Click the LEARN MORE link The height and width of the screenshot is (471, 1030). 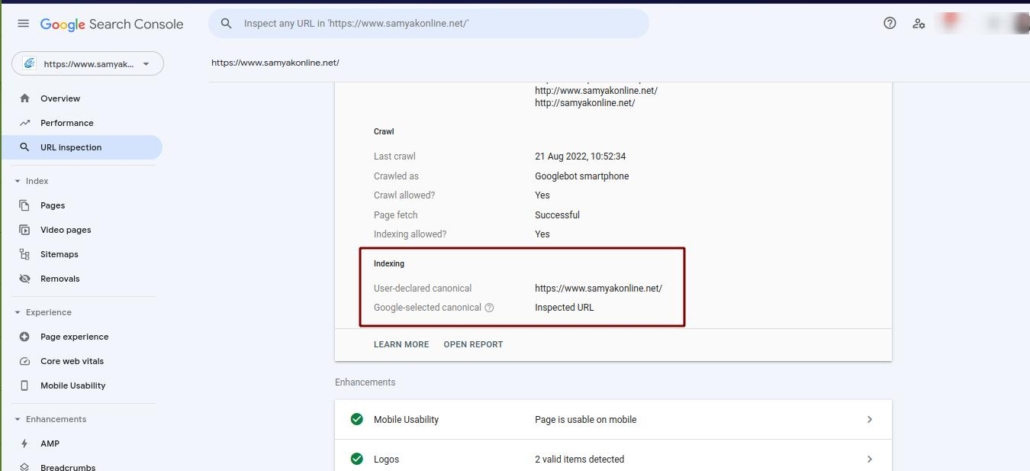pyautogui.click(x=401, y=344)
